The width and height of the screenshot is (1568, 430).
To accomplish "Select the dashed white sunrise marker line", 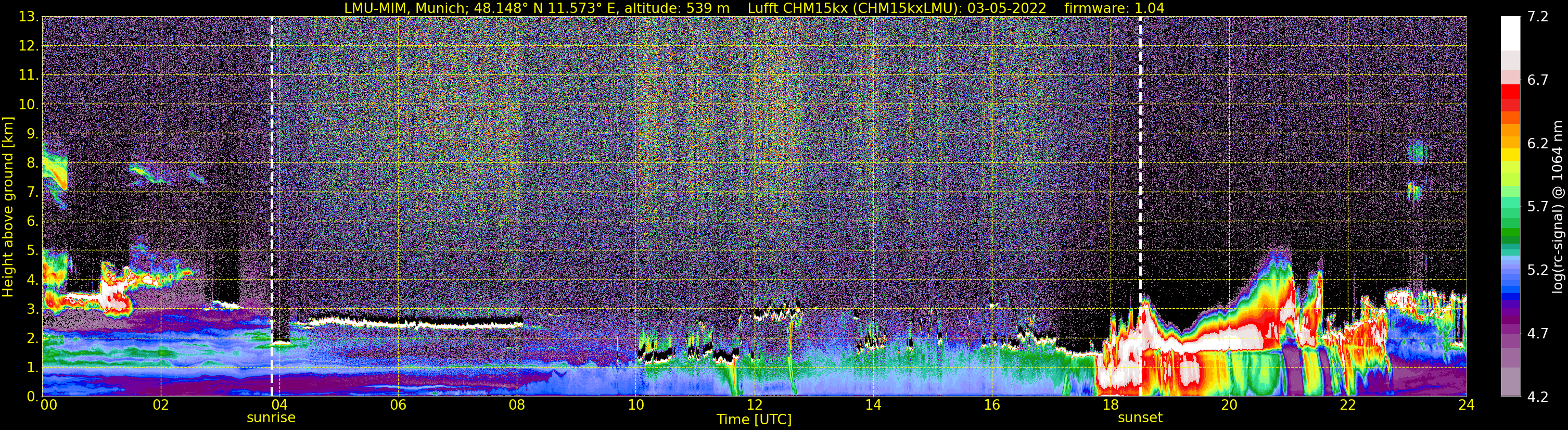I will [x=272, y=207].
